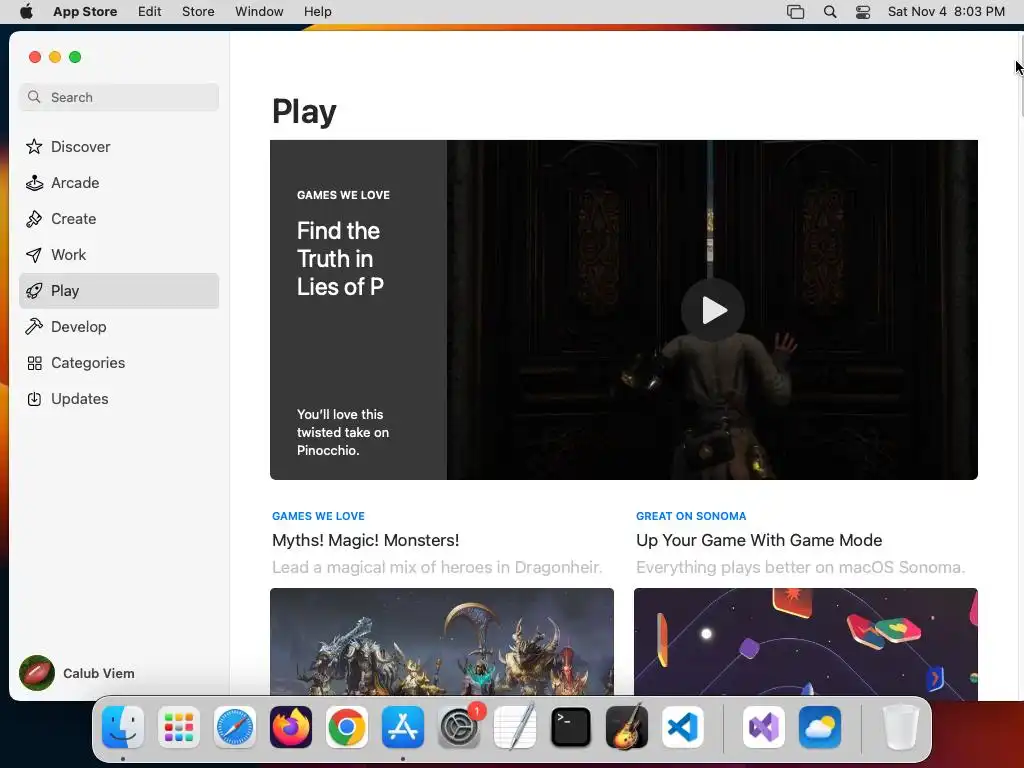This screenshot has width=1024, height=768.
Task: Click the Arcade sidebar label
Action: pos(75,183)
